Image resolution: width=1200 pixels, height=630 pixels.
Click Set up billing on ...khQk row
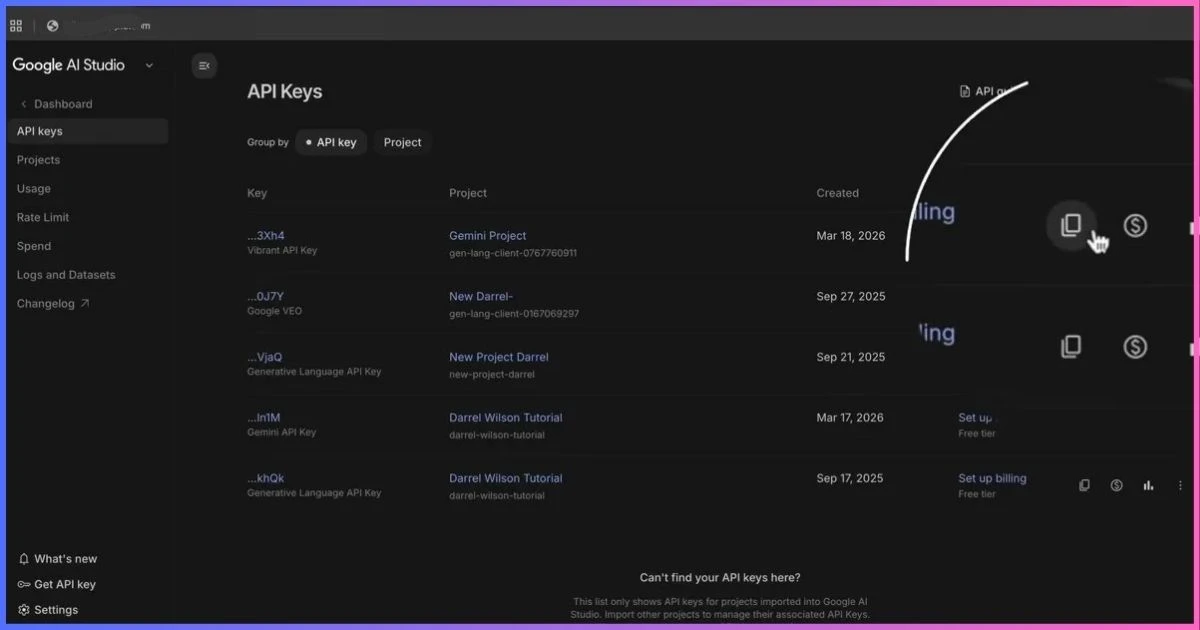click(992, 478)
